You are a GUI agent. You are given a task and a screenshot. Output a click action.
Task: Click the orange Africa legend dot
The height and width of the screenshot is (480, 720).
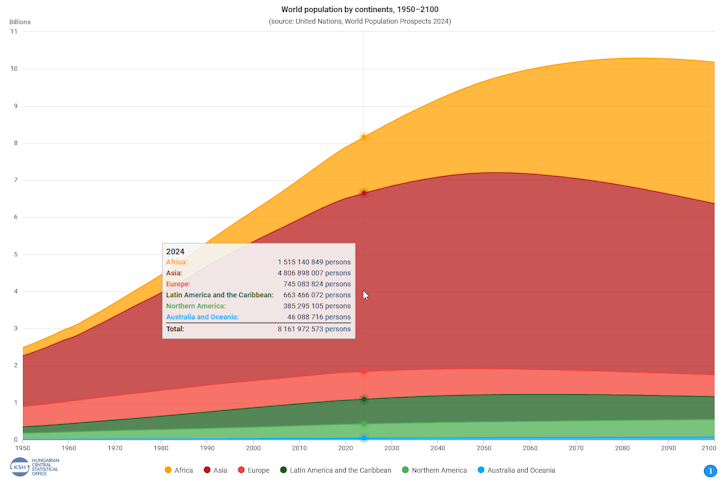pos(168,470)
